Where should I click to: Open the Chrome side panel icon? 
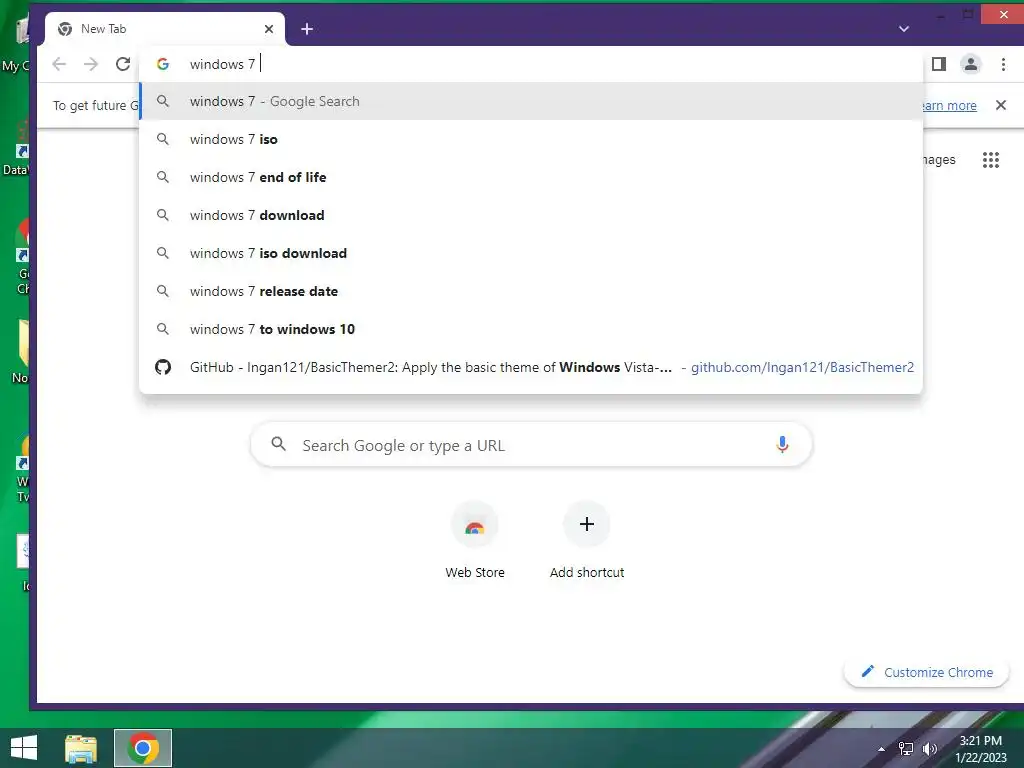coord(938,64)
